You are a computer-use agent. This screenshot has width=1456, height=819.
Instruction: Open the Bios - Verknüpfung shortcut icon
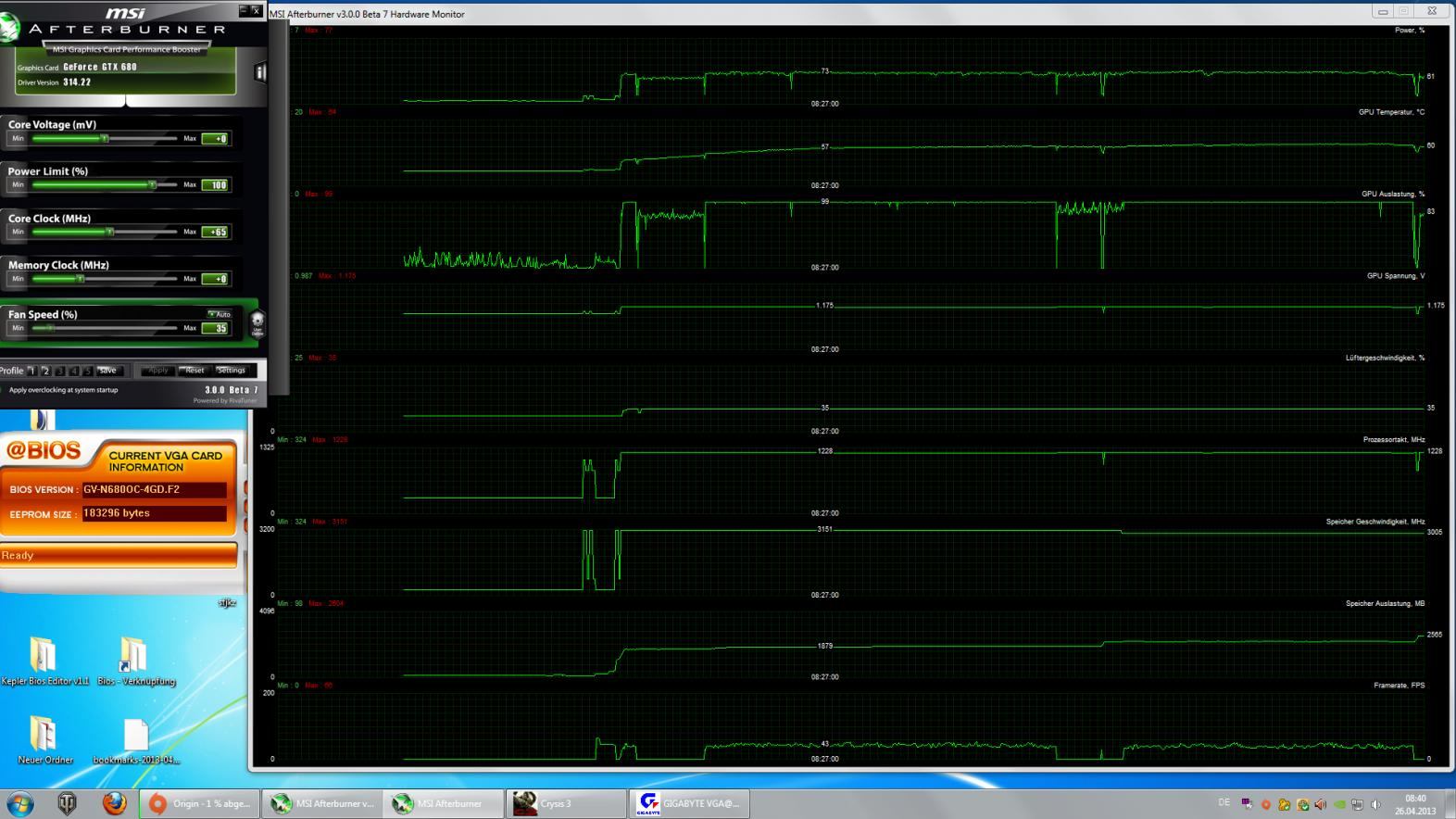[x=134, y=655]
